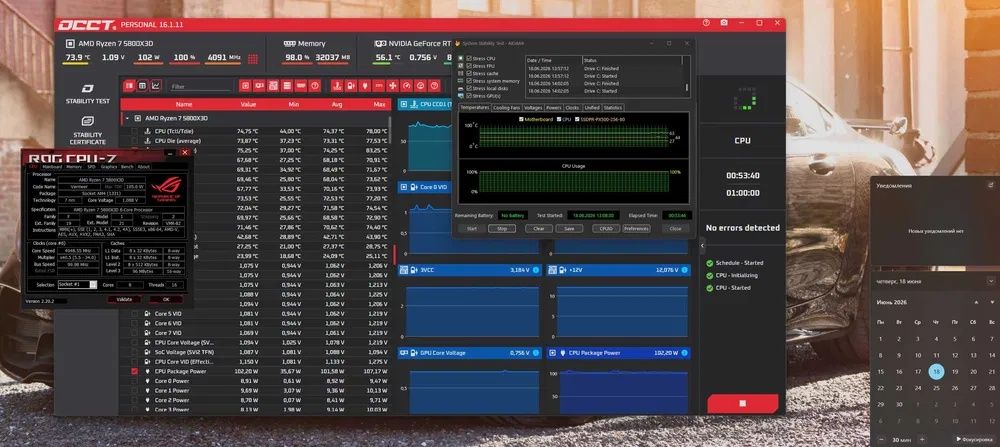The height and width of the screenshot is (447, 1000).
Task: Switch to Clocks tab in AIDA64
Action: 572,108
